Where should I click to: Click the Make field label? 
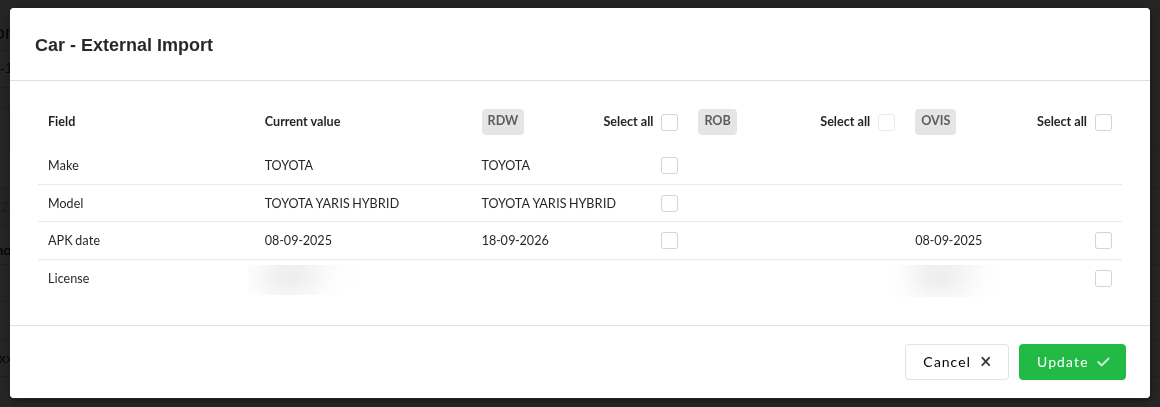coord(63,165)
